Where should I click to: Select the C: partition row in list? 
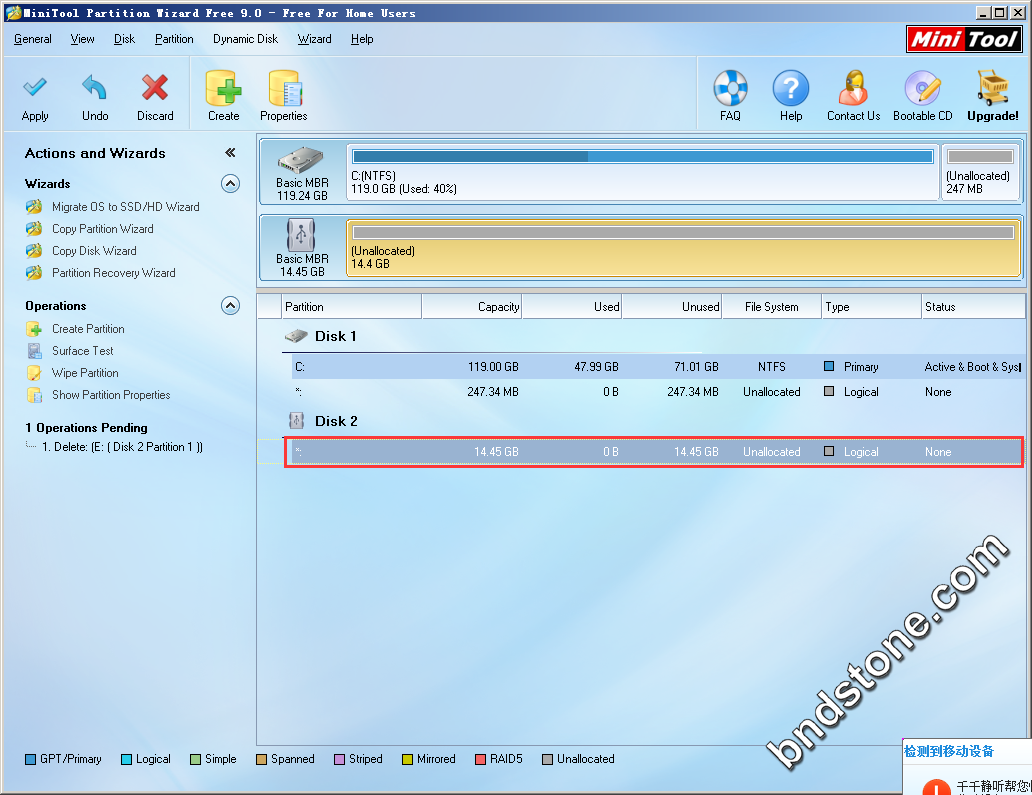tap(656, 367)
